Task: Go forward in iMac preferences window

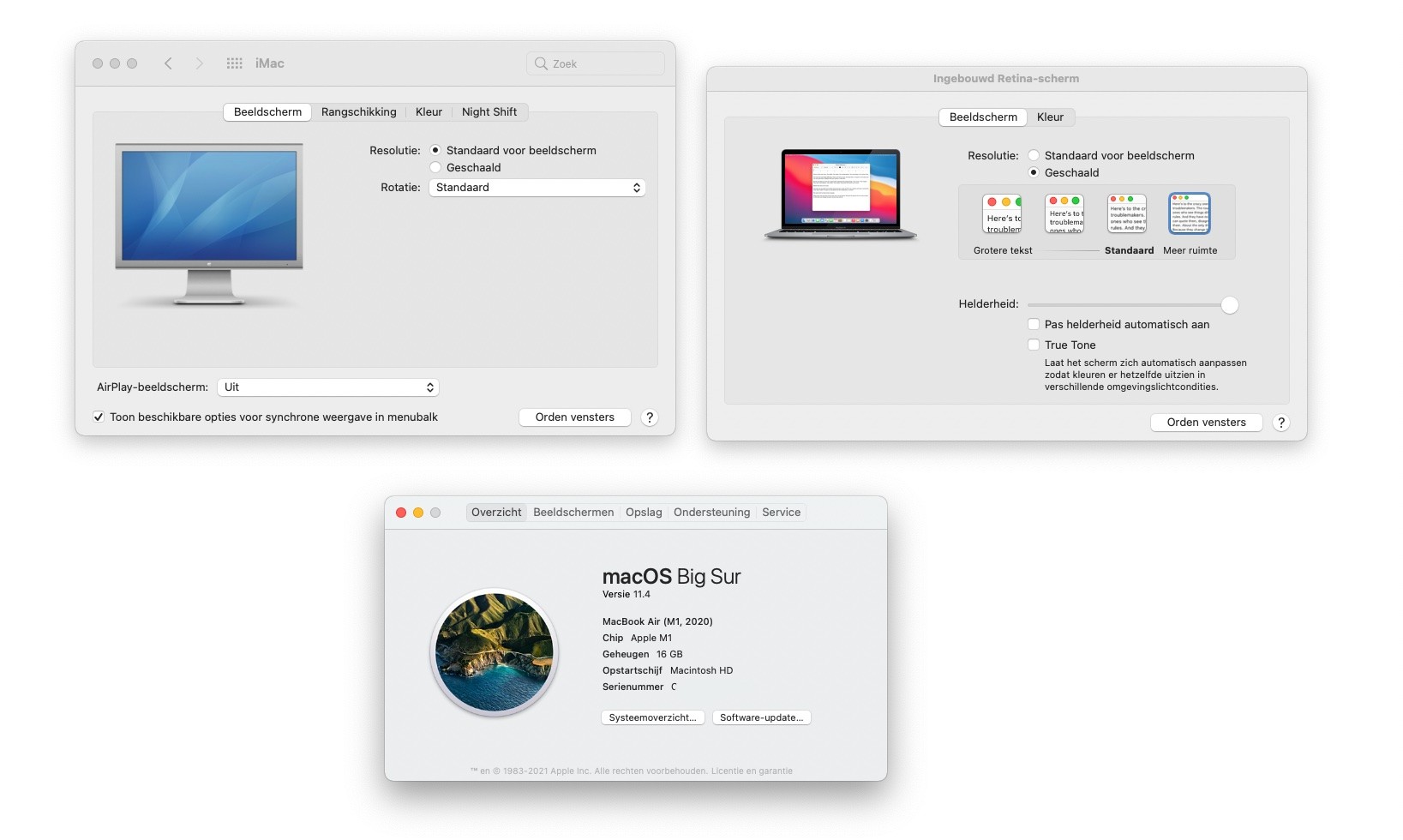Action: coord(200,63)
